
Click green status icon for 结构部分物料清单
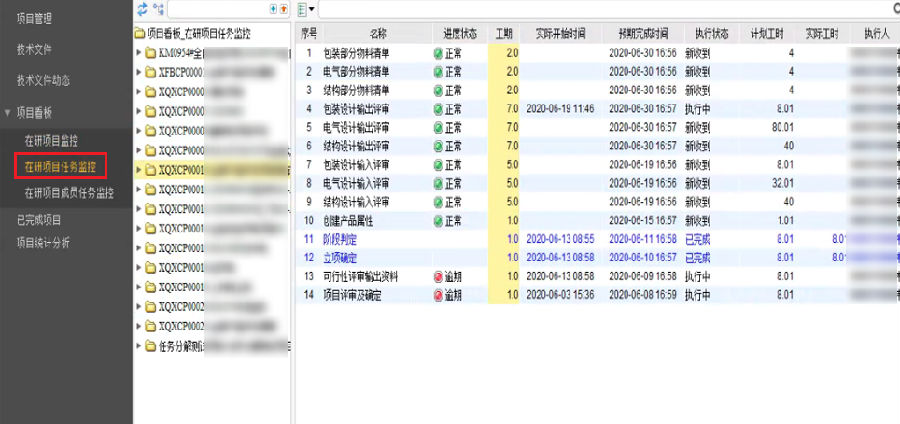(438, 91)
